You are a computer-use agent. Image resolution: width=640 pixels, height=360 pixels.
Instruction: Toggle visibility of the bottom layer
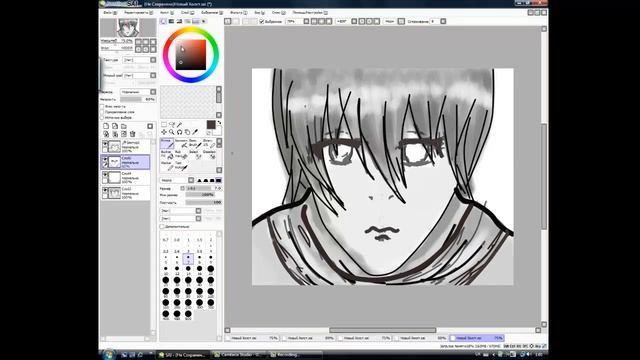105,191
